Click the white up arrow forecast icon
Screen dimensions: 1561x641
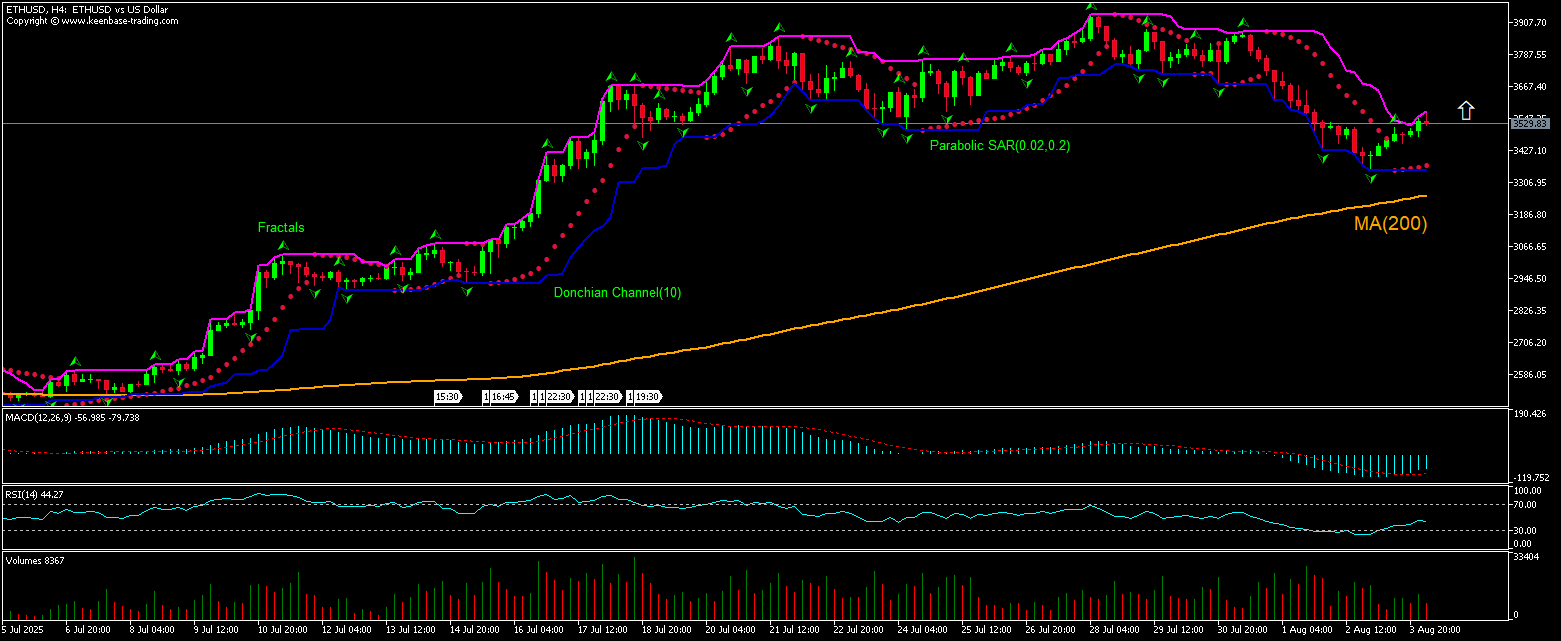(x=1465, y=110)
